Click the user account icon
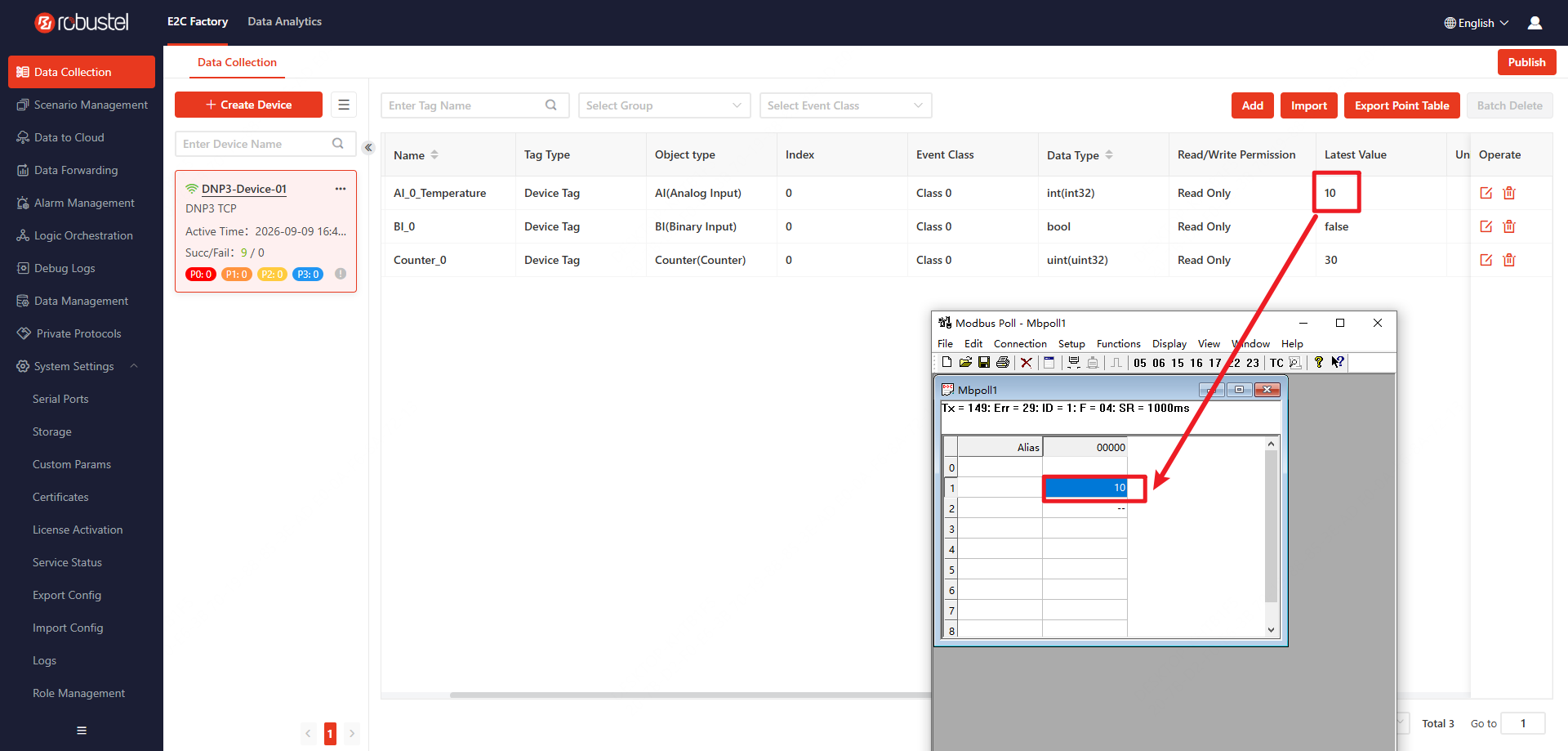Viewport: 1568px width, 751px height. [x=1535, y=23]
